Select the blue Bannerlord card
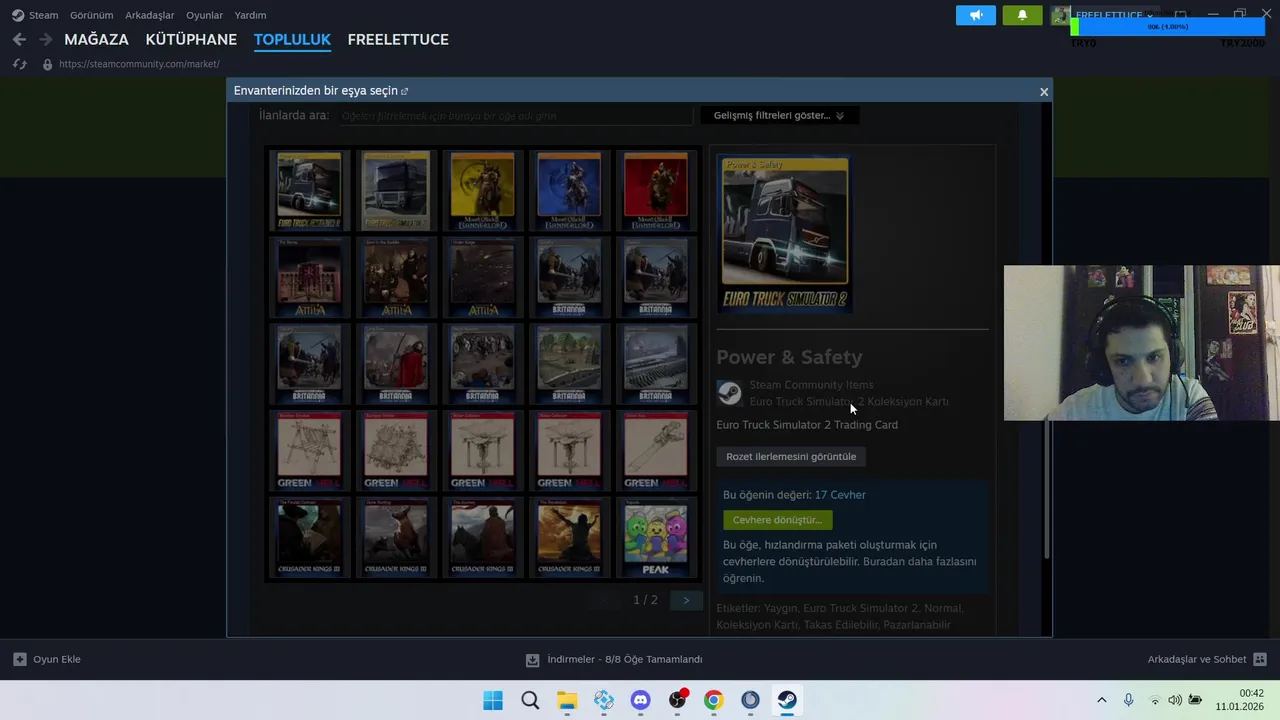Screen dimensions: 1280x720 pyautogui.click(x=569, y=190)
